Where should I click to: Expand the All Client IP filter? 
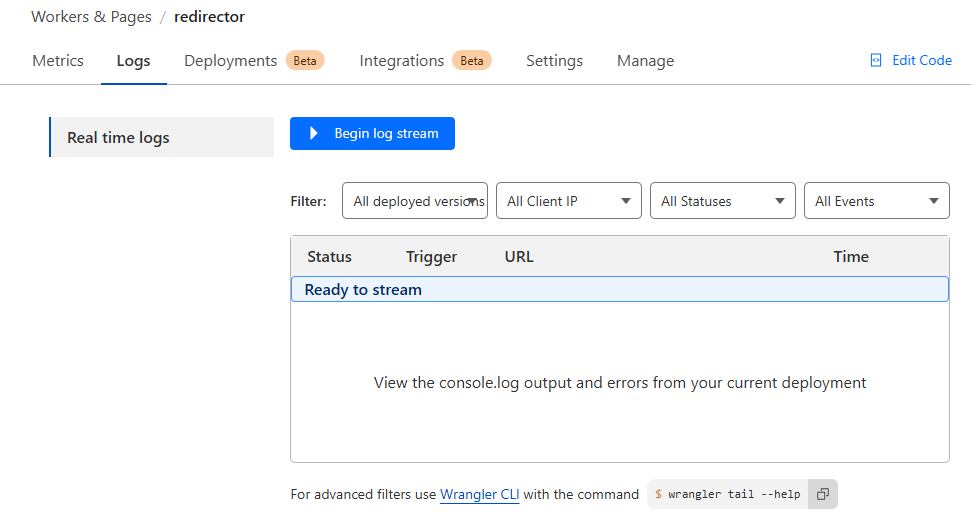pos(568,201)
